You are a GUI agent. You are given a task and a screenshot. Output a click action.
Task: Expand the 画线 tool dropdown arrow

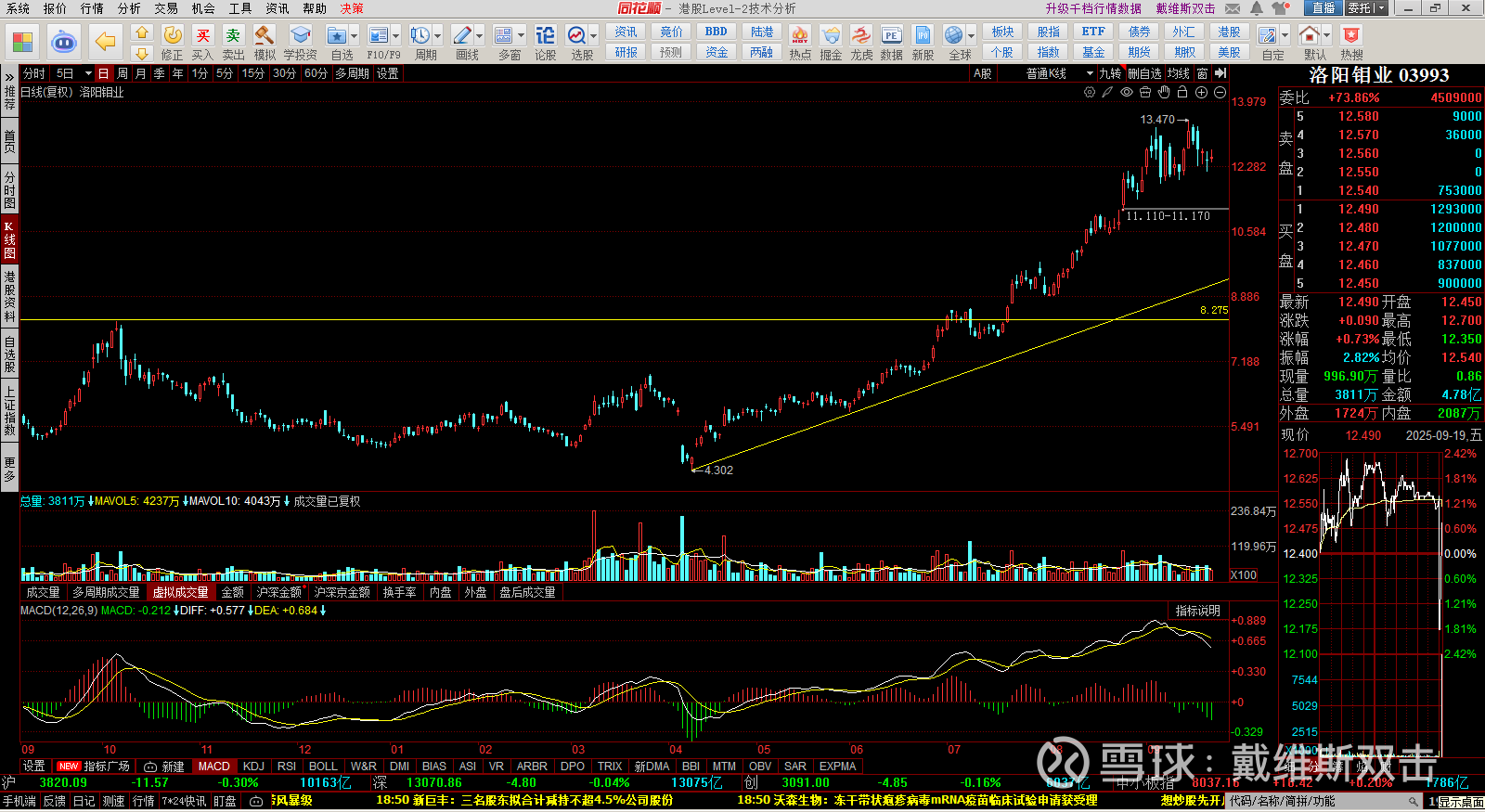coord(479,36)
